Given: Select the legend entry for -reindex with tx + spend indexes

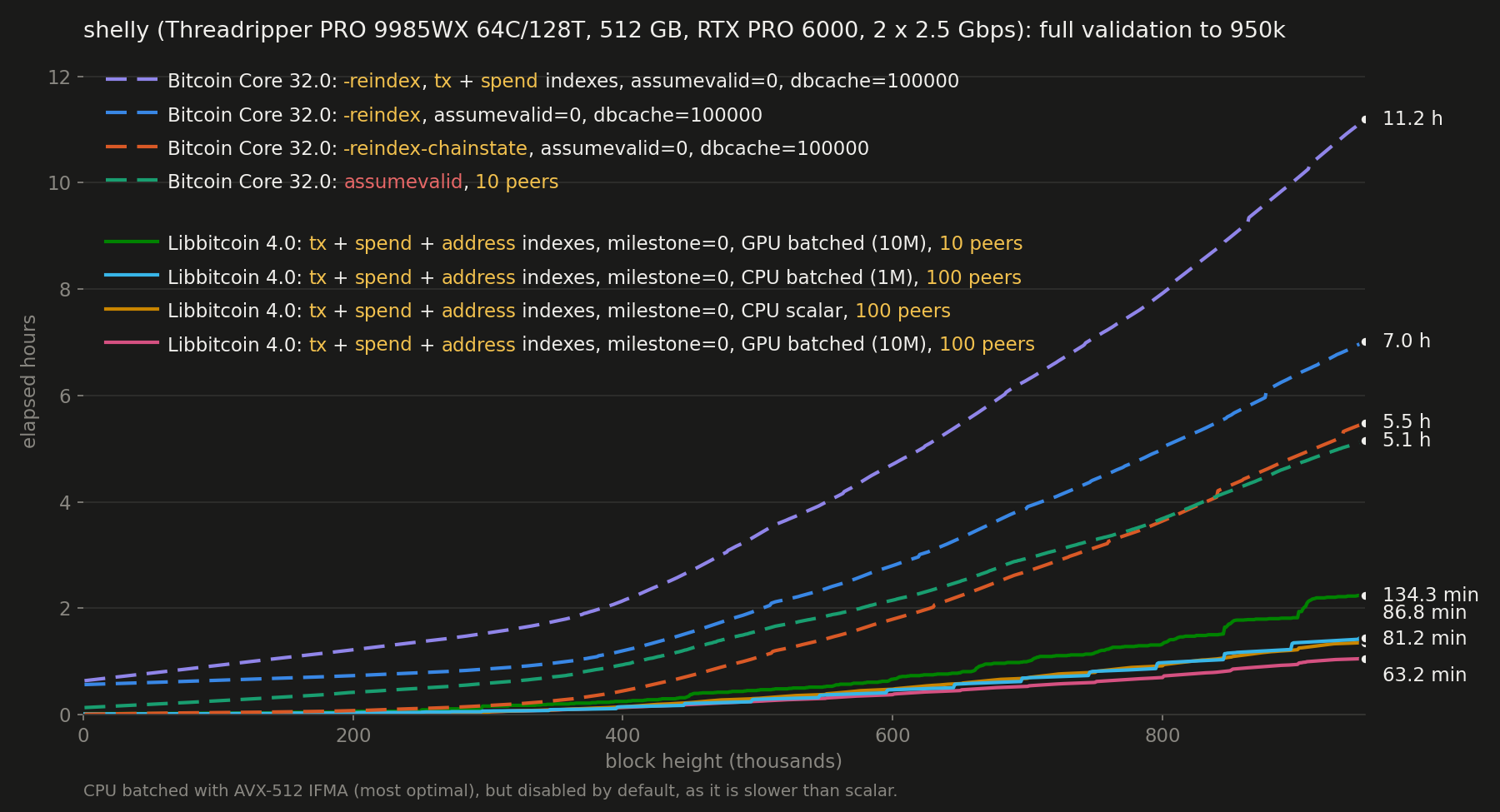Looking at the screenshot, I should pos(563,82).
